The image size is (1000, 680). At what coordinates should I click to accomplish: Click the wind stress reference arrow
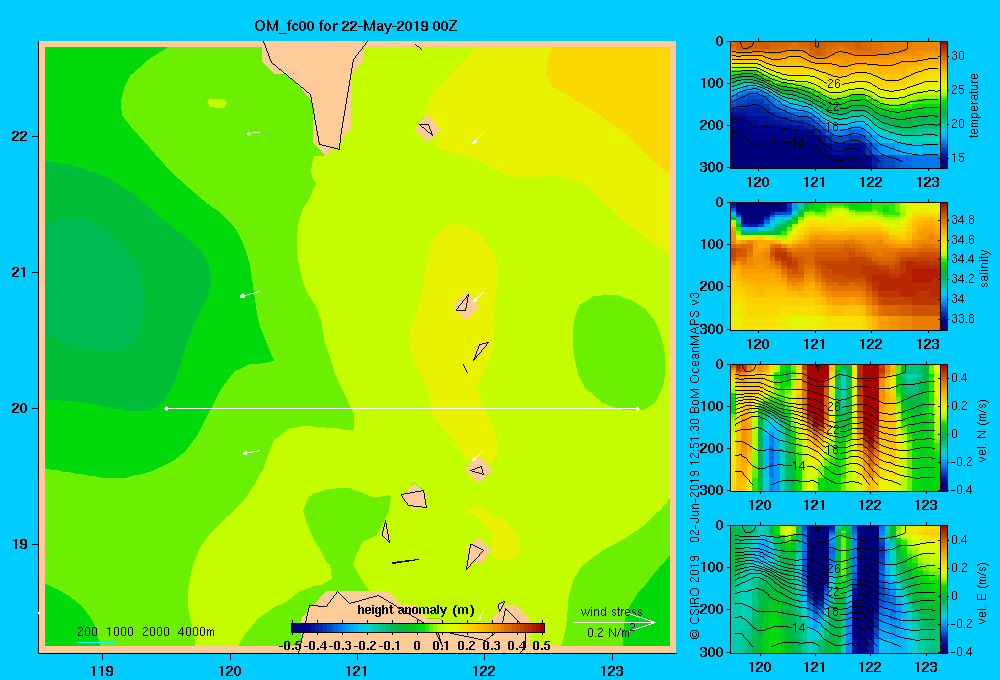coord(614,623)
